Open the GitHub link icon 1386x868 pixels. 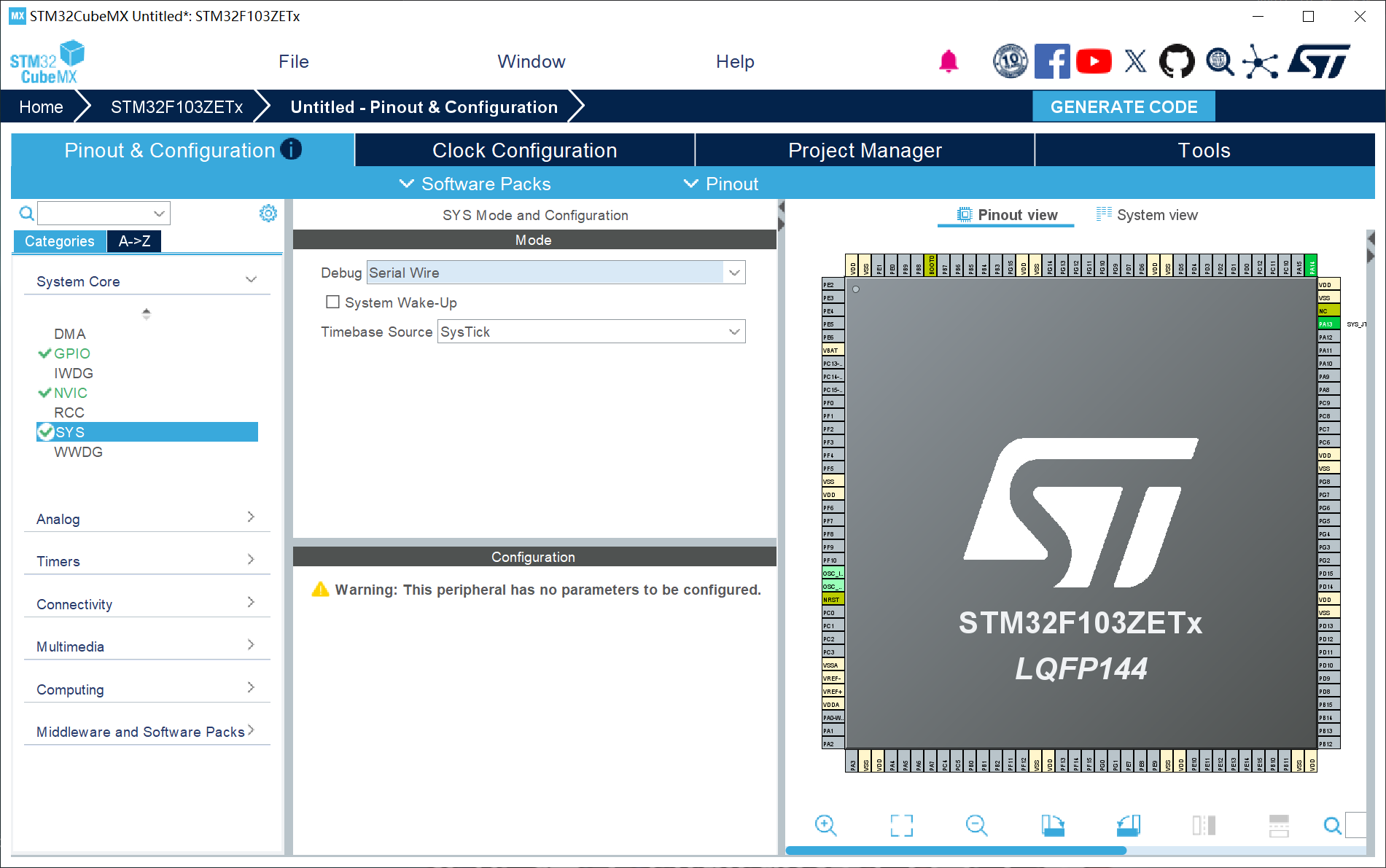coord(1177,61)
